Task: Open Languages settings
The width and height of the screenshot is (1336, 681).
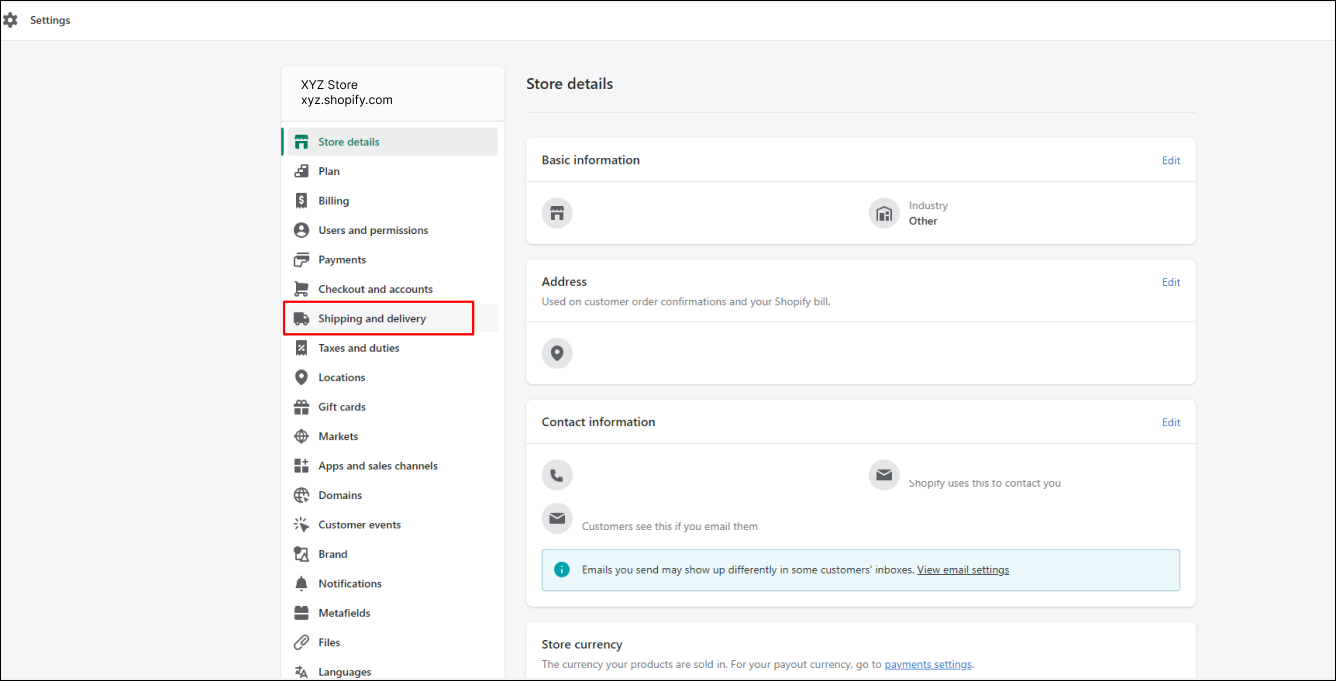Action: (x=390, y=671)
